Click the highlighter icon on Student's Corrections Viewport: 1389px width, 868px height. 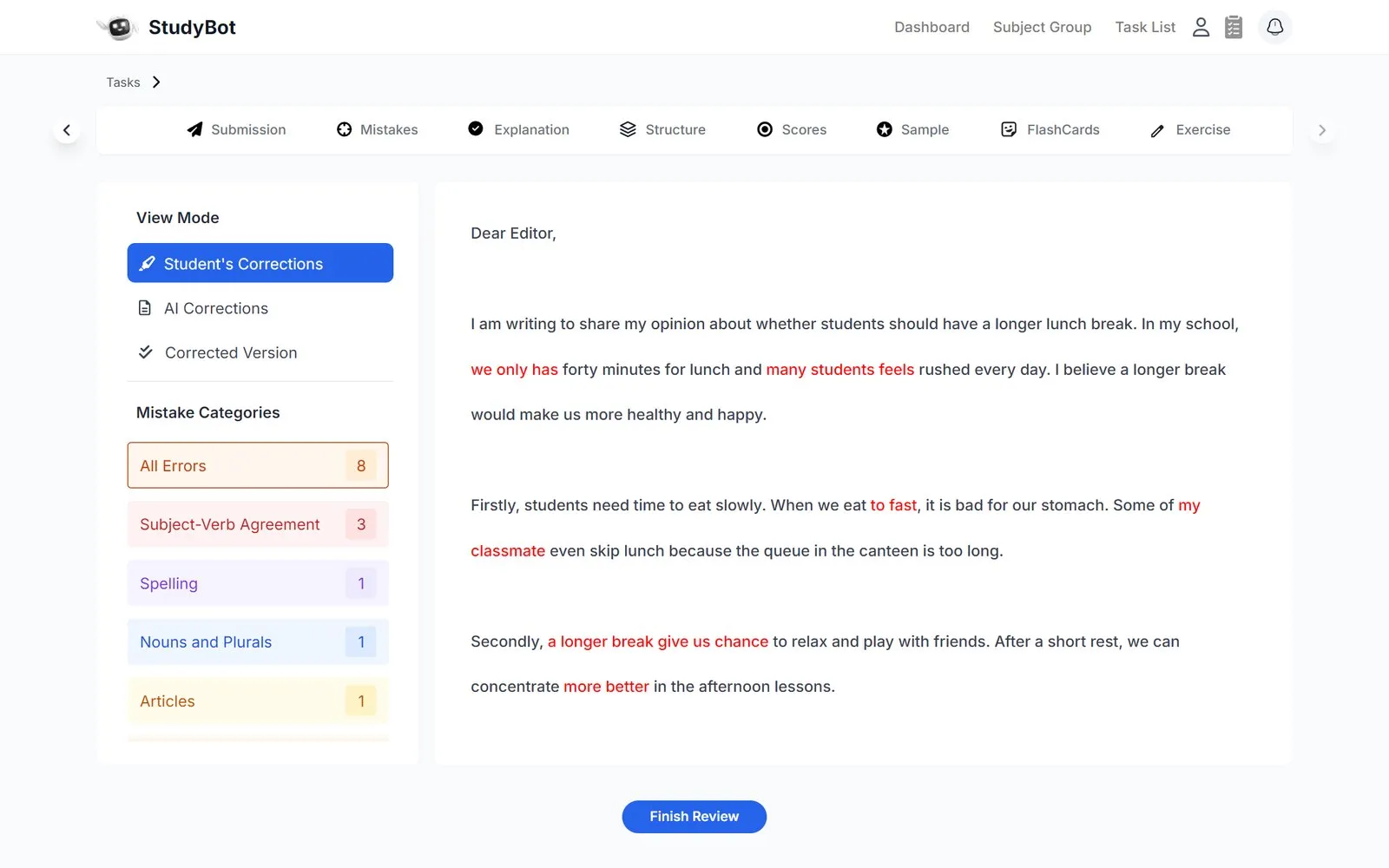tap(147, 263)
